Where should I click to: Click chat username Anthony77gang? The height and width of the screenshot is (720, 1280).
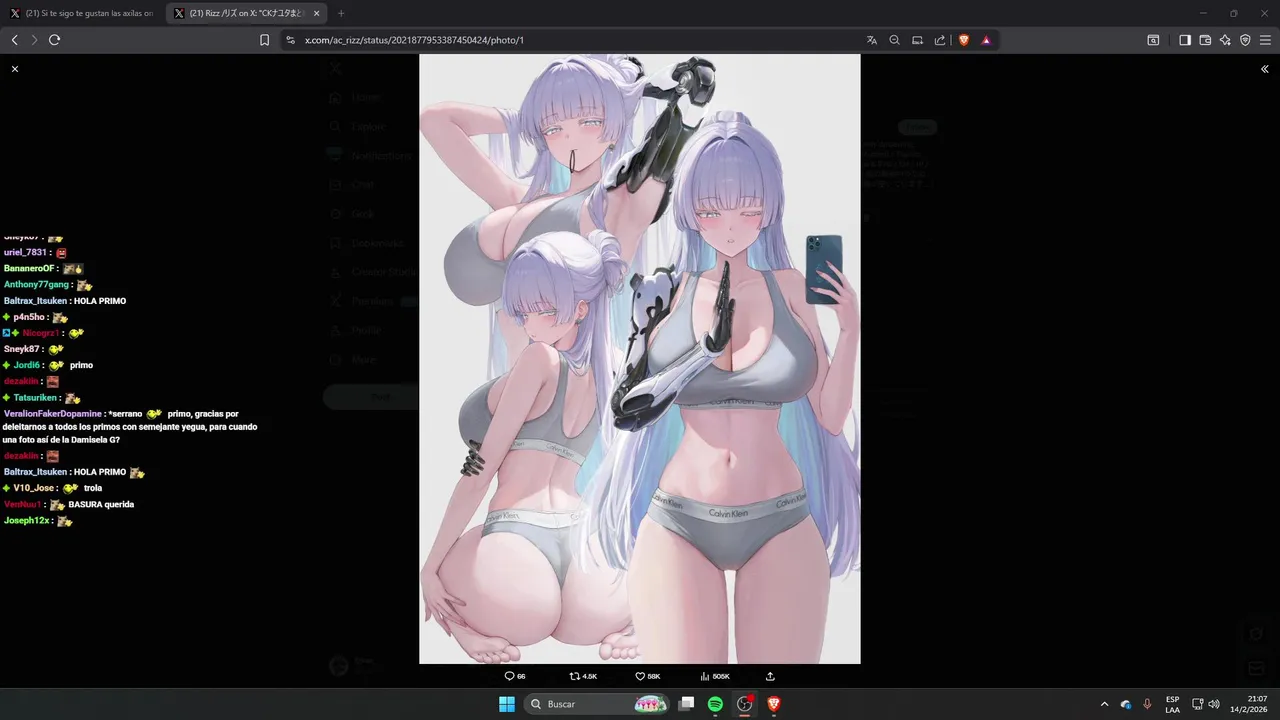point(36,285)
